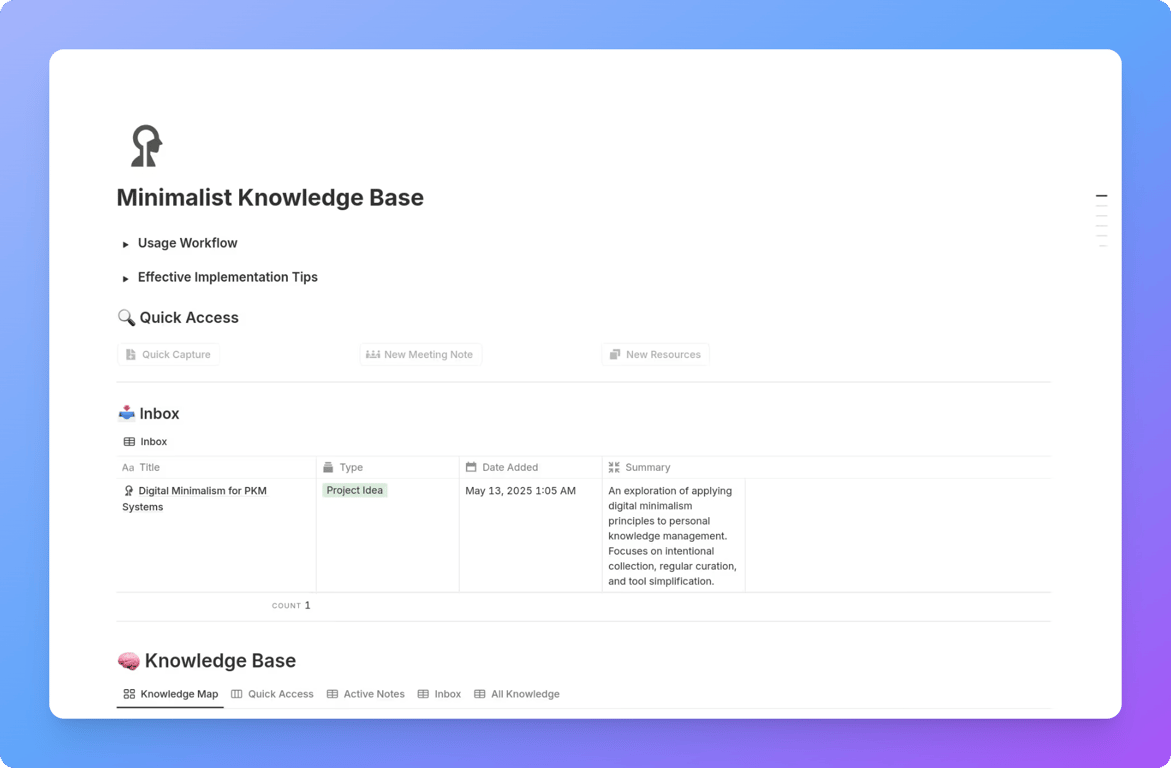
Task: Click the top outline marker at right edge
Action: (1102, 196)
